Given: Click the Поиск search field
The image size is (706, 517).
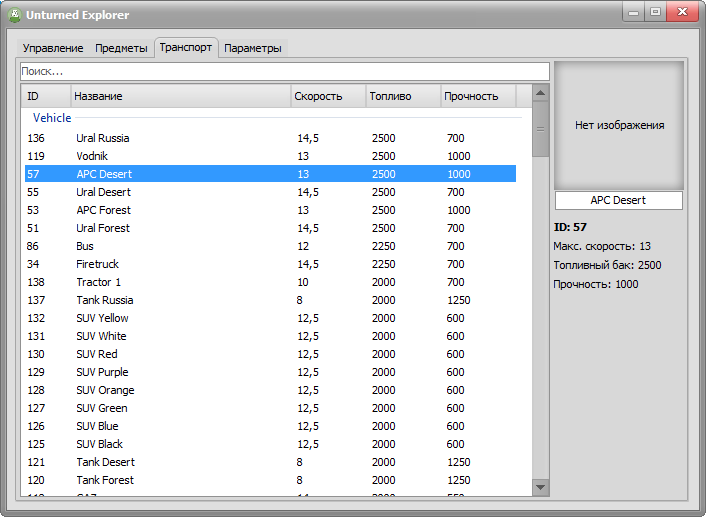Looking at the screenshot, I should click(x=285, y=72).
